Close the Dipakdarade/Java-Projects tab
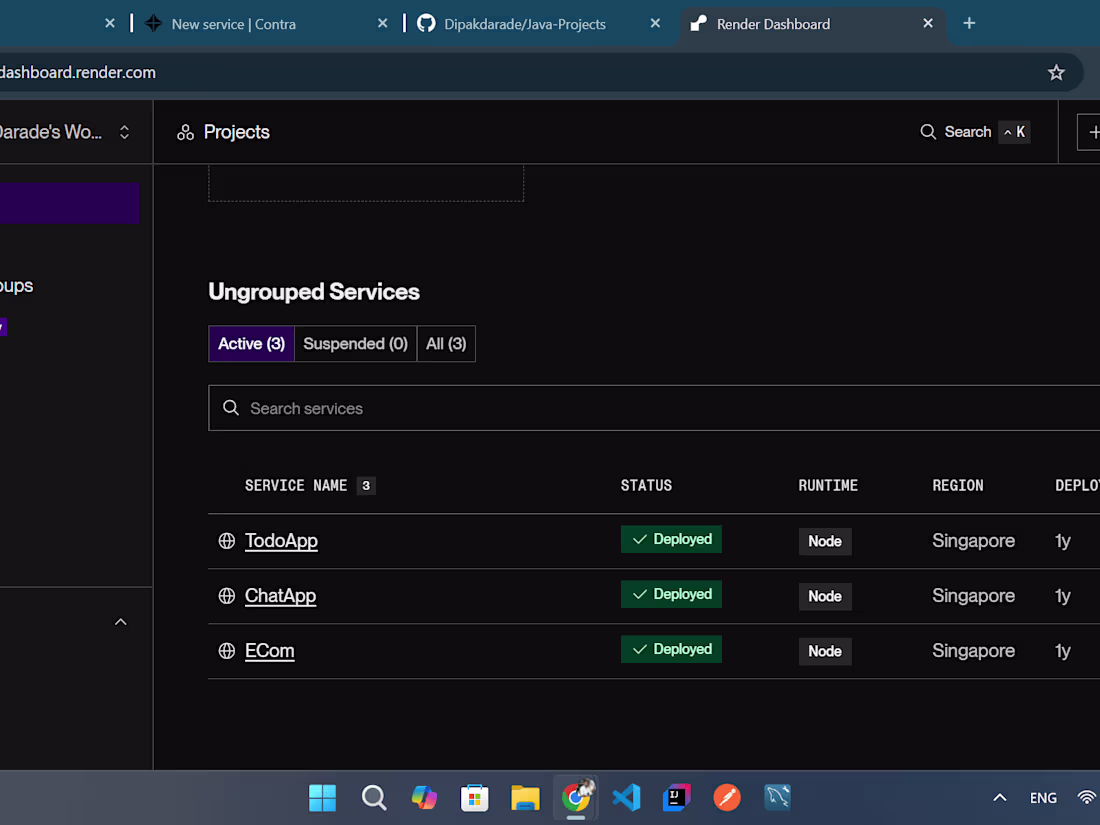 click(655, 23)
